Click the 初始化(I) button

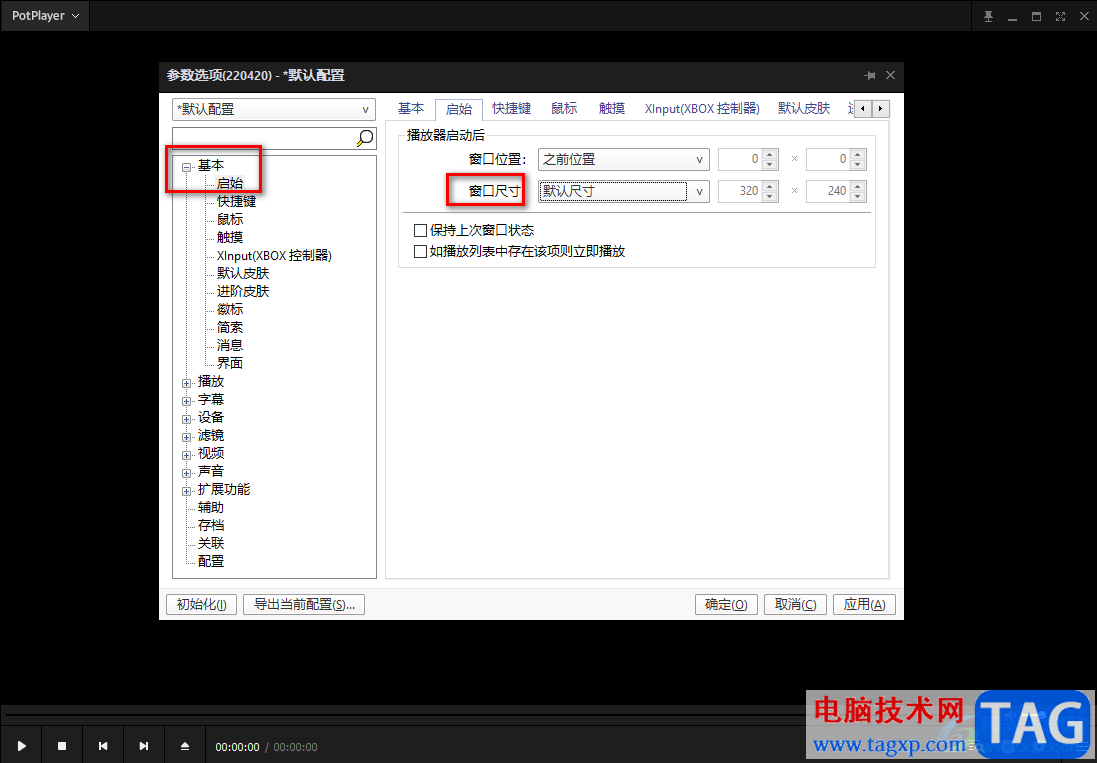pos(201,604)
